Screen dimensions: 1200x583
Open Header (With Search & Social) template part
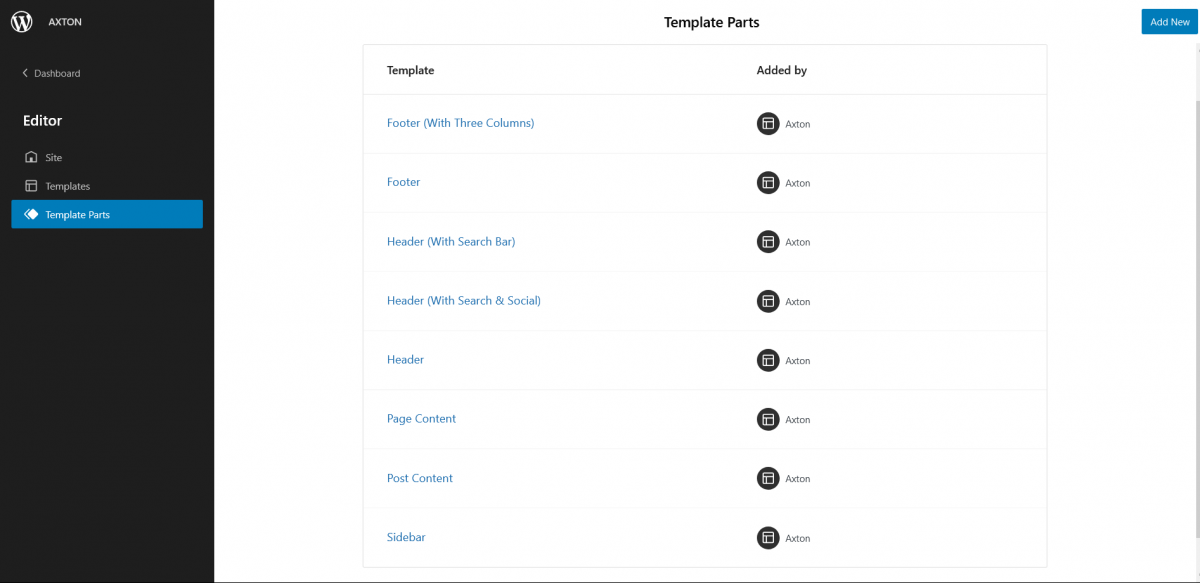tap(463, 300)
